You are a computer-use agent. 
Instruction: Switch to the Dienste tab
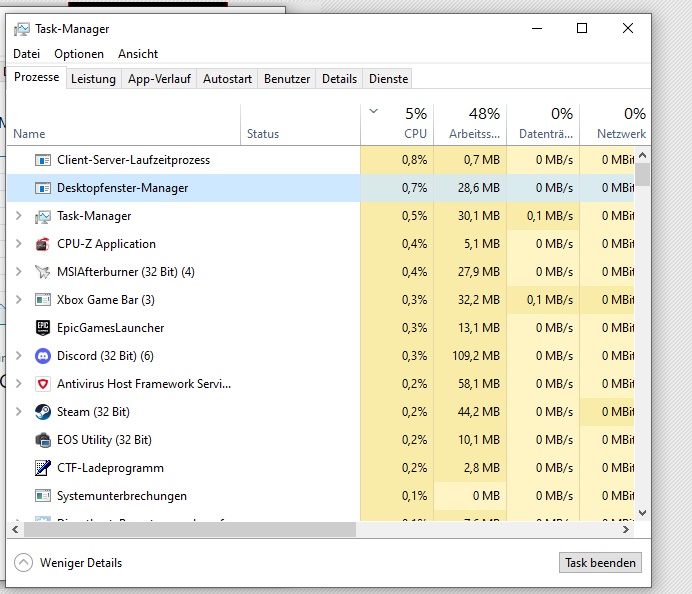388,79
